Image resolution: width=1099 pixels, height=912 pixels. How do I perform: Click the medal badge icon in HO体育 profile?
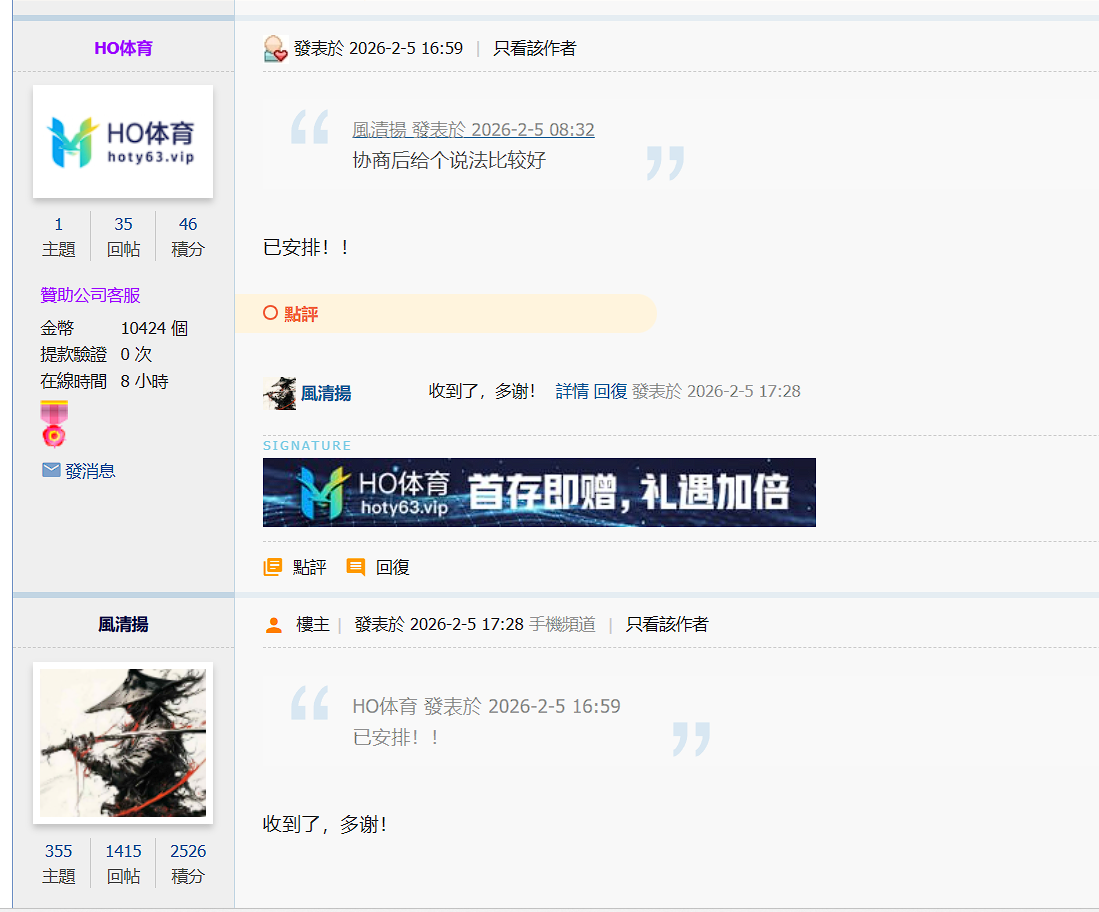pyautogui.click(x=54, y=424)
